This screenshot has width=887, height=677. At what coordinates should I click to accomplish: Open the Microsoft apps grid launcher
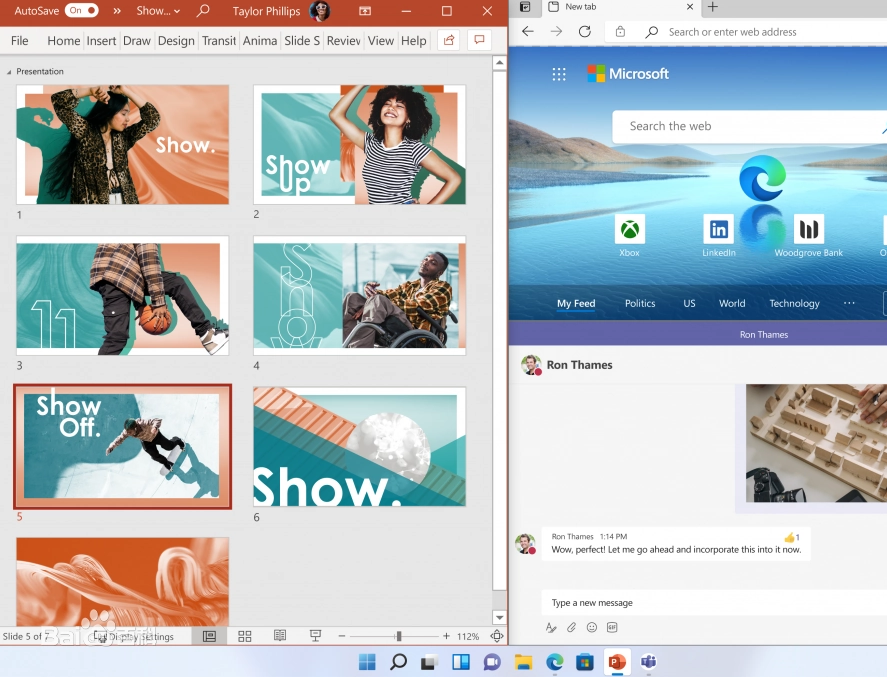tap(559, 74)
